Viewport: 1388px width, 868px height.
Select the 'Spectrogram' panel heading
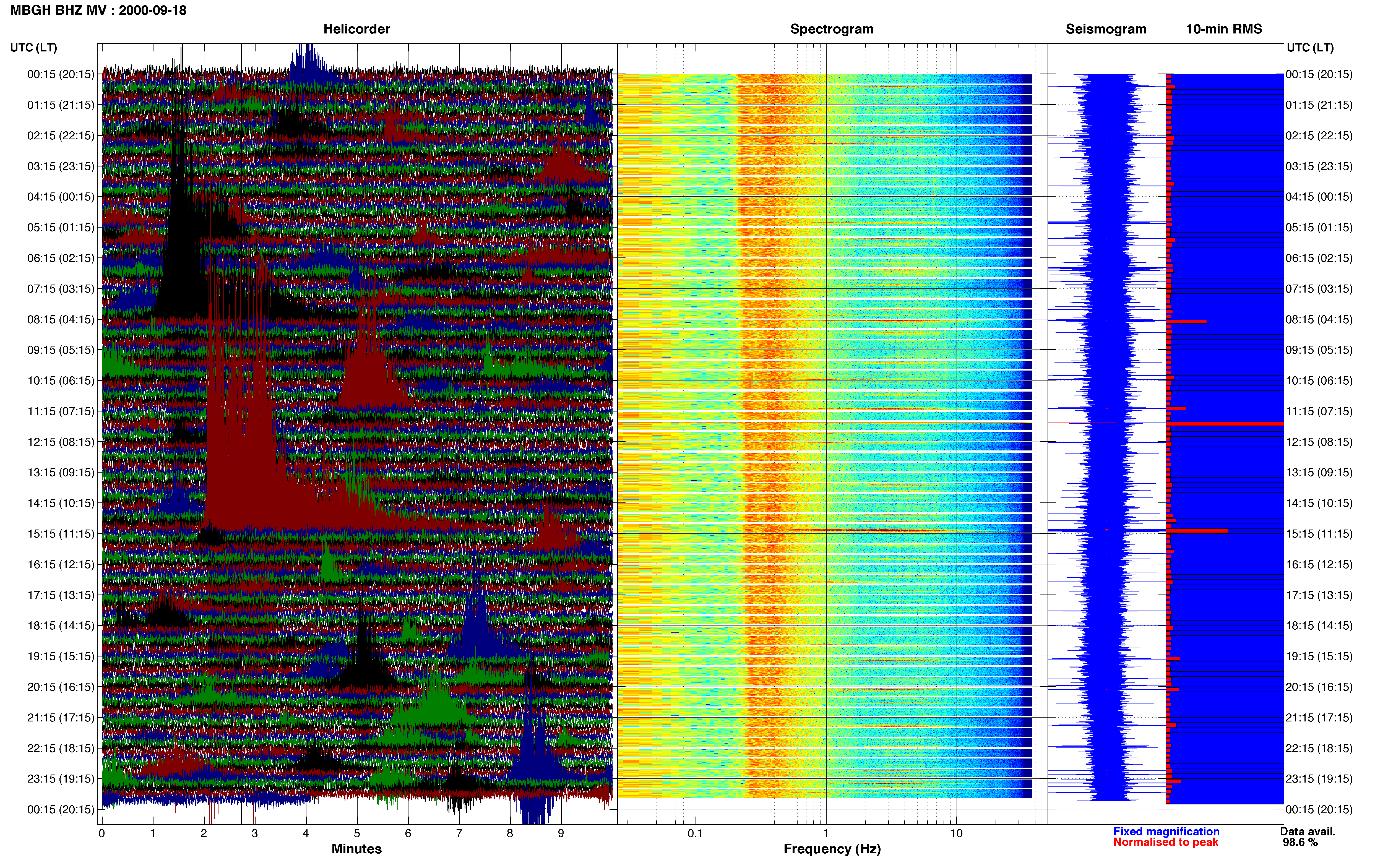click(832, 29)
